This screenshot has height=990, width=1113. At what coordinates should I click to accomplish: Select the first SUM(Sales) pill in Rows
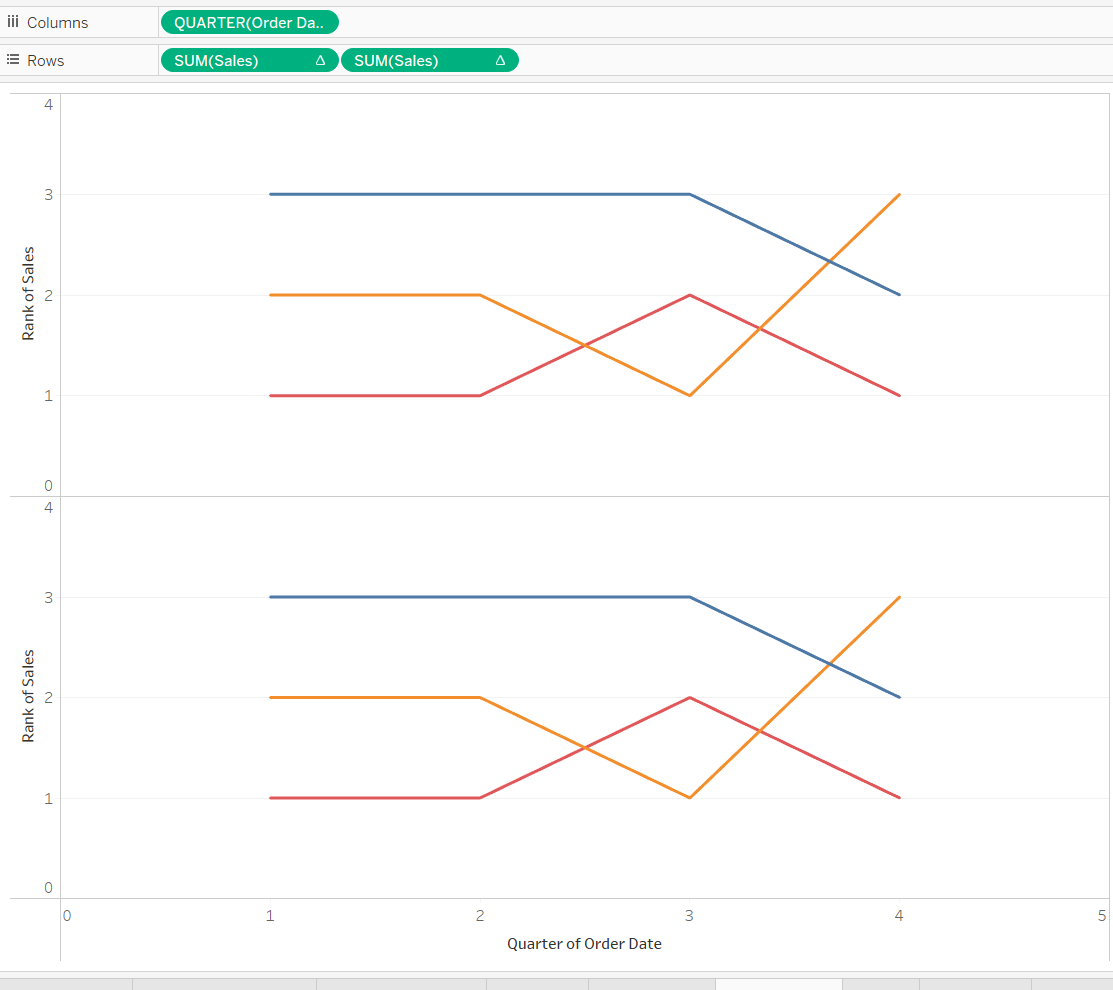pos(249,60)
